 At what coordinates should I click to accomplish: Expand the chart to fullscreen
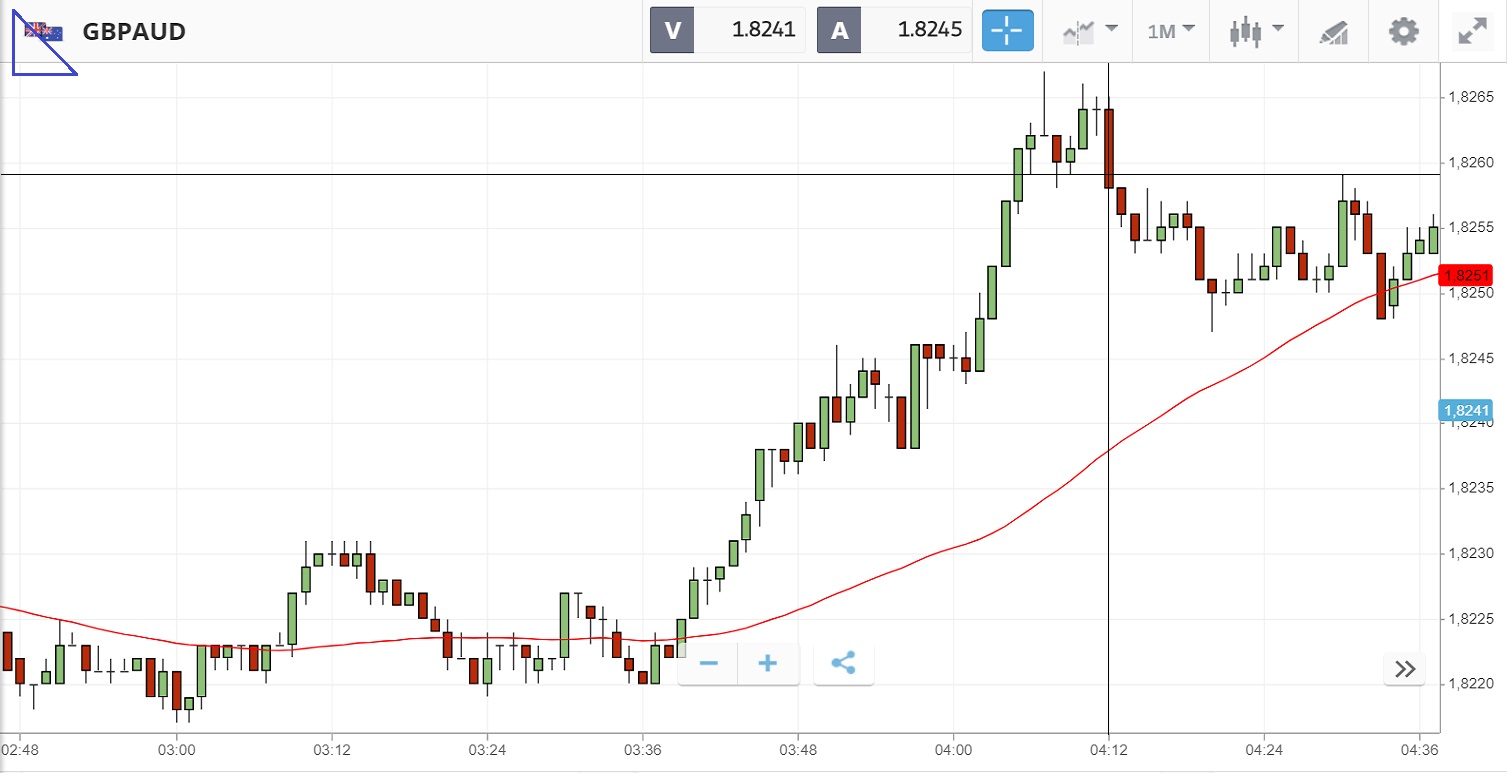coord(1472,31)
